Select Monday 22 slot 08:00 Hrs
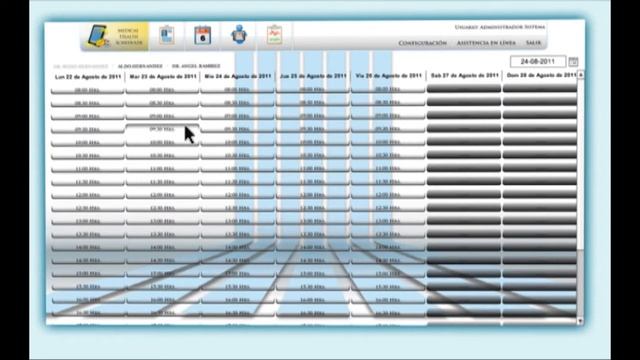The height and width of the screenshot is (360, 640). pyautogui.click(x=87, y=90)
